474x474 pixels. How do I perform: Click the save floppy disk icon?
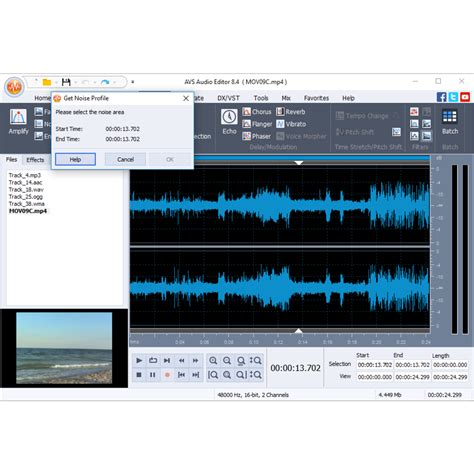(66, 82)
